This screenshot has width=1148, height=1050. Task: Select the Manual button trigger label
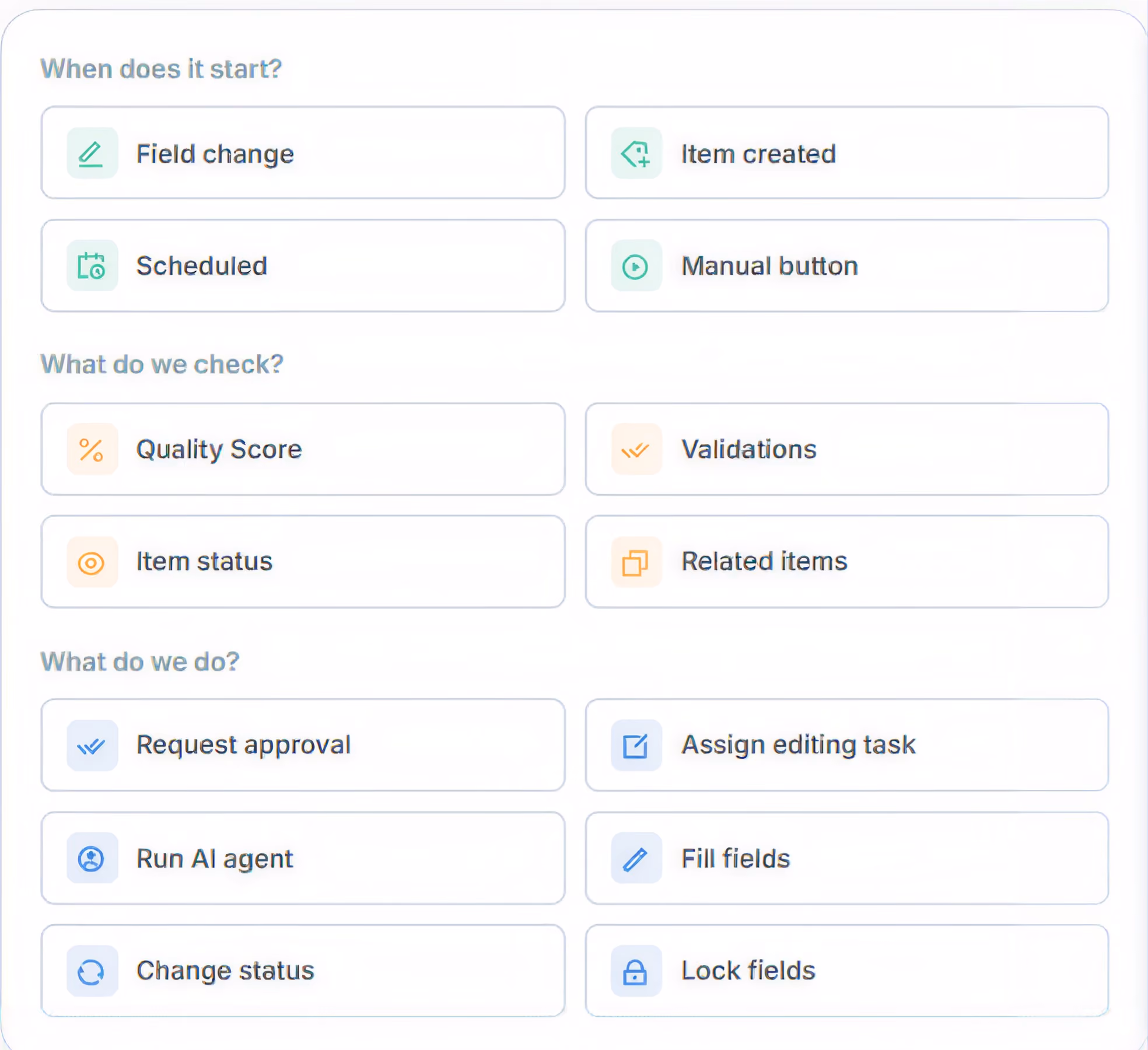(769, 266)
